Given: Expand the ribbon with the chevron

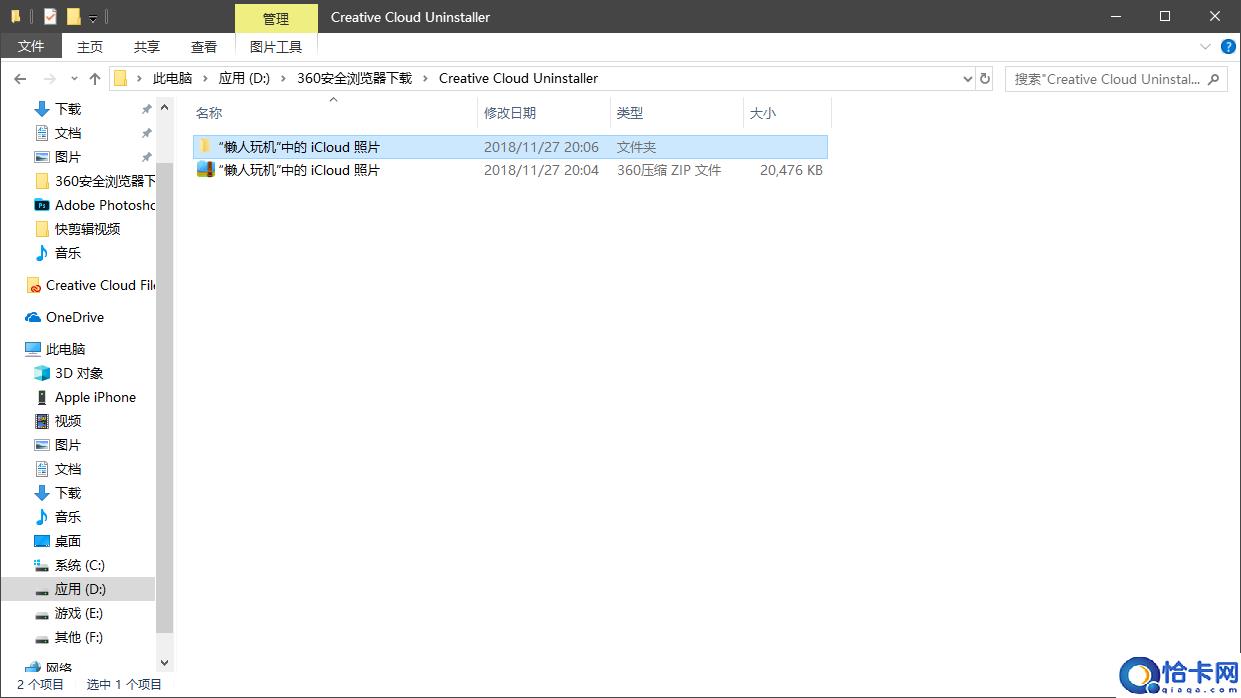Looking at the screenshot, I should point(1205,47).
